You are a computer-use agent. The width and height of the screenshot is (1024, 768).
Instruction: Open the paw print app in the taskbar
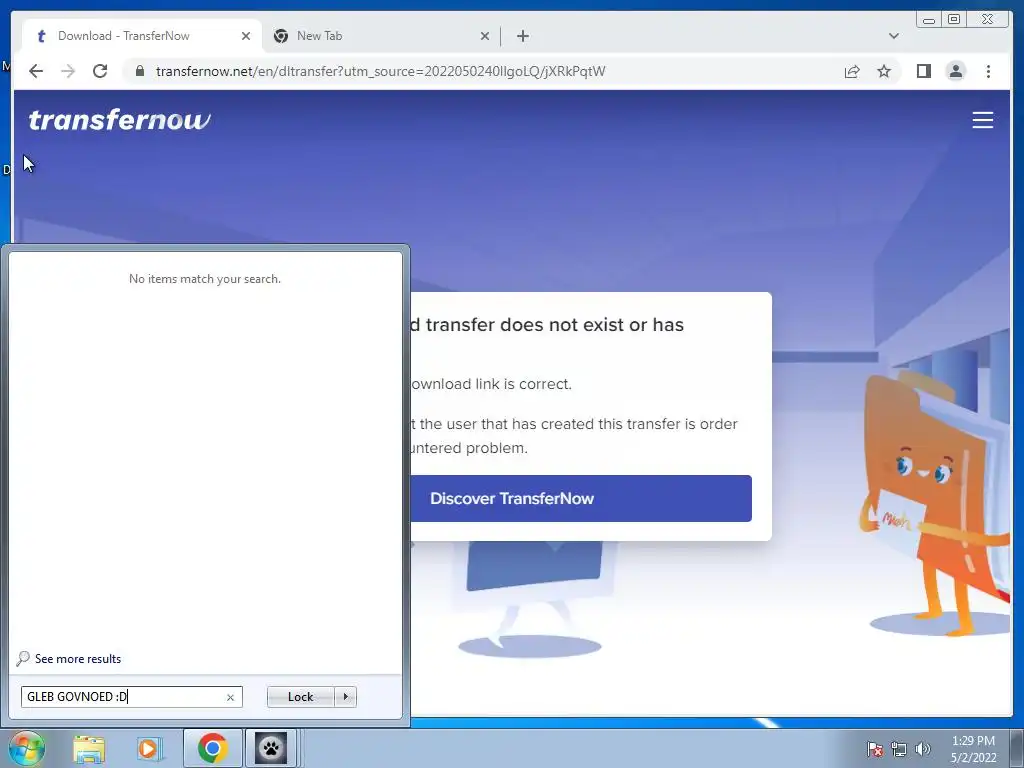[271, 748]
